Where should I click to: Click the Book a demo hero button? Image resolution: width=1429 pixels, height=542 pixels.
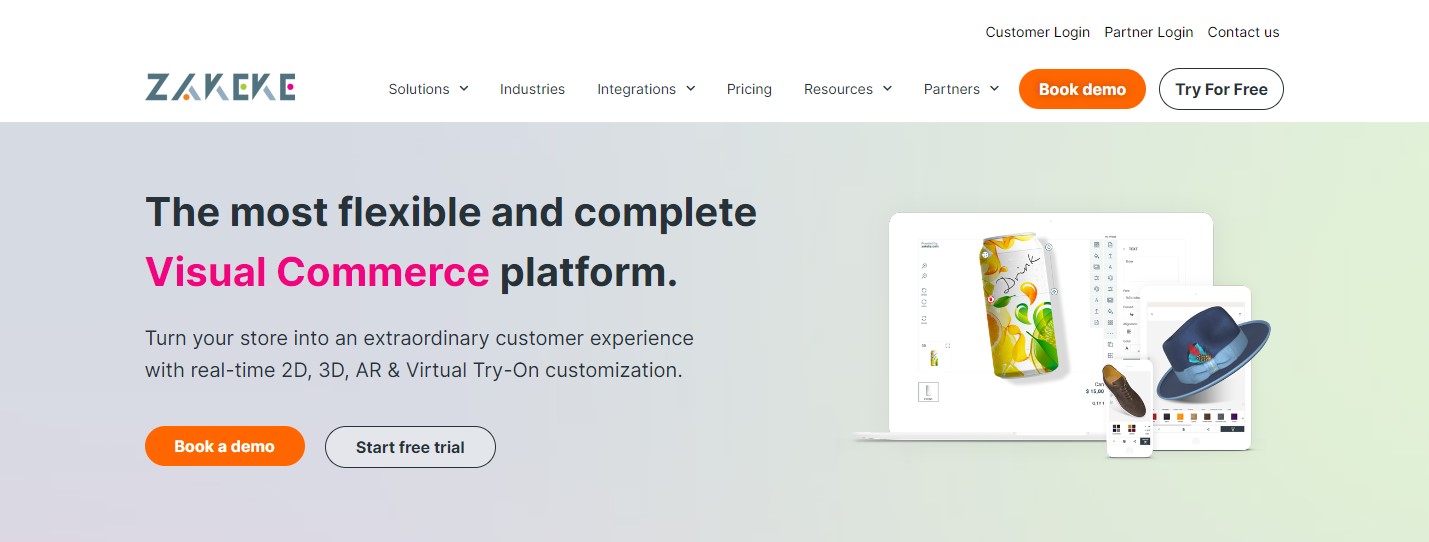pos(224,446)
